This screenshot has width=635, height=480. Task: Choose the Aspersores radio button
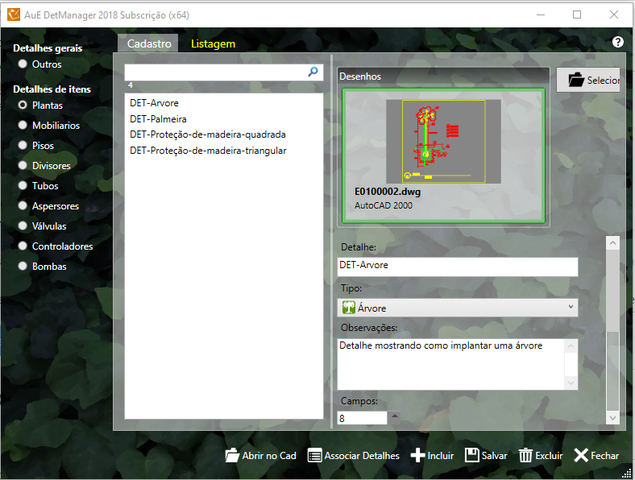click(x=23, y=206)
